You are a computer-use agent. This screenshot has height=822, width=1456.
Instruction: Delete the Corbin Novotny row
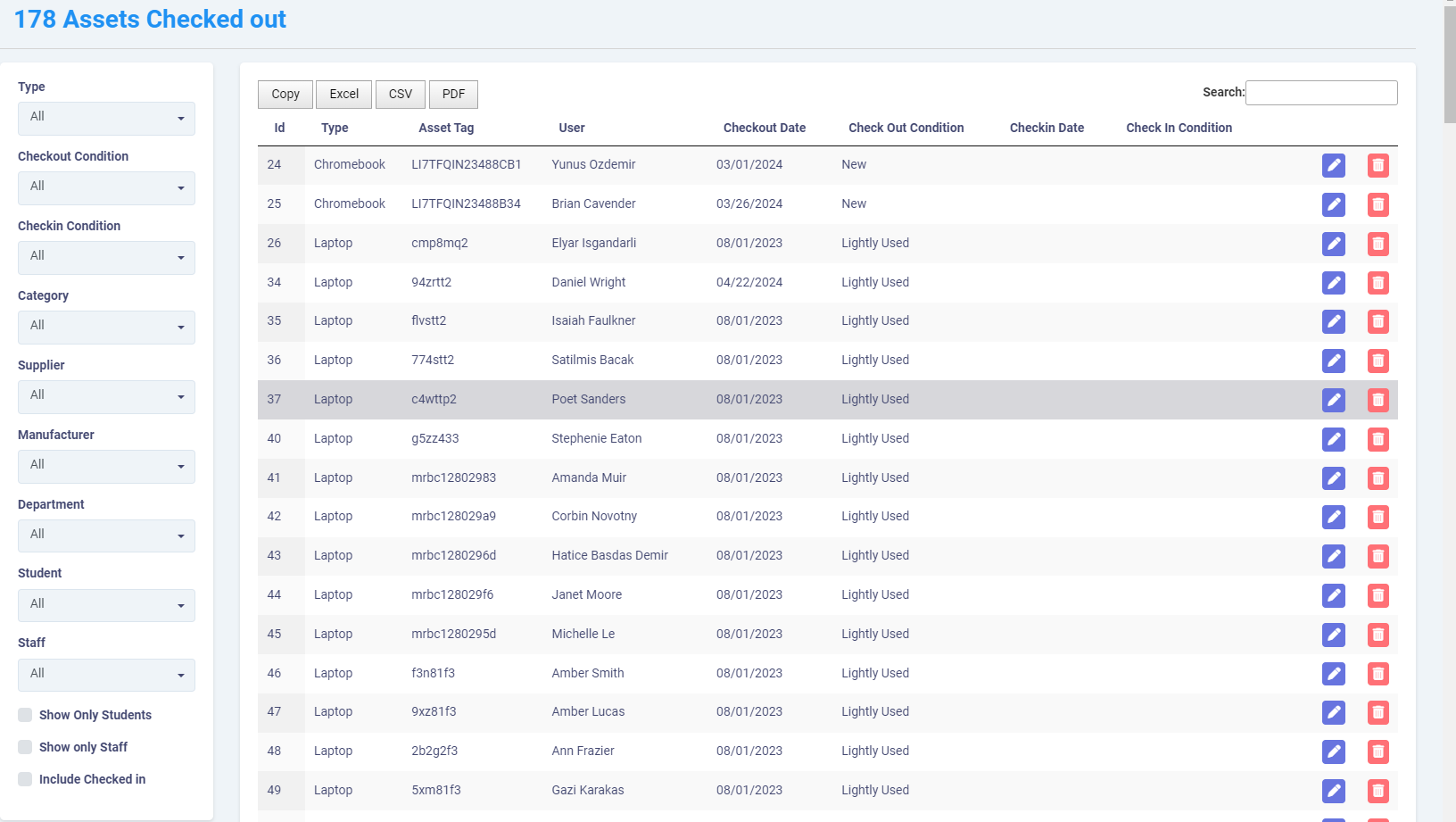pyautogui.click(x=1378, y=517)
